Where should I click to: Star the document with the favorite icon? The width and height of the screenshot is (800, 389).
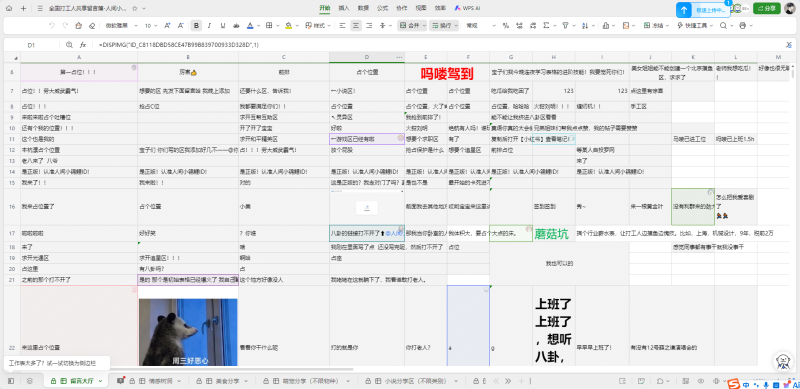(x=135, y=9)
